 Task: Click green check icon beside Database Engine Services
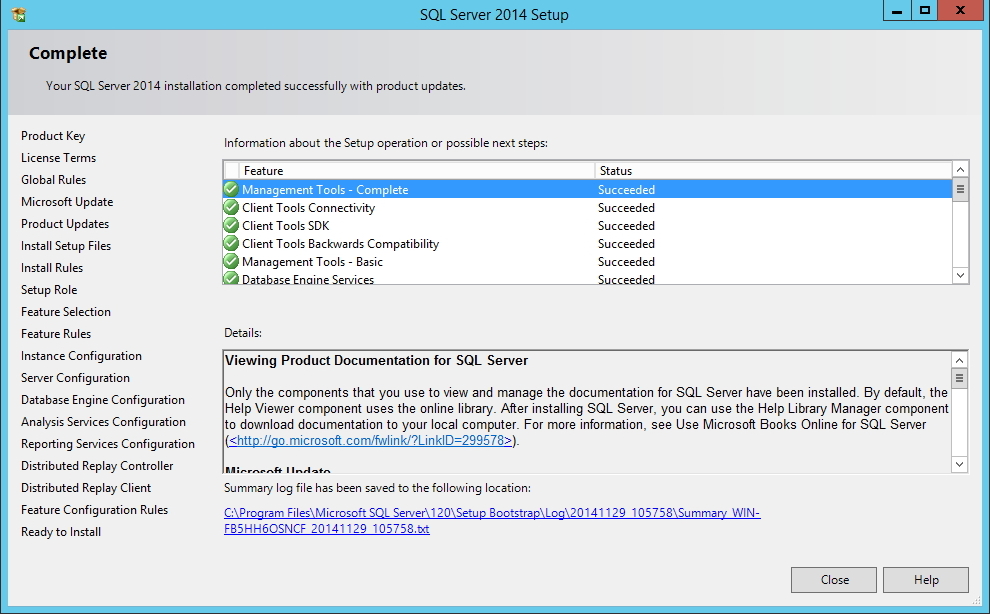(x=231, y=278)
